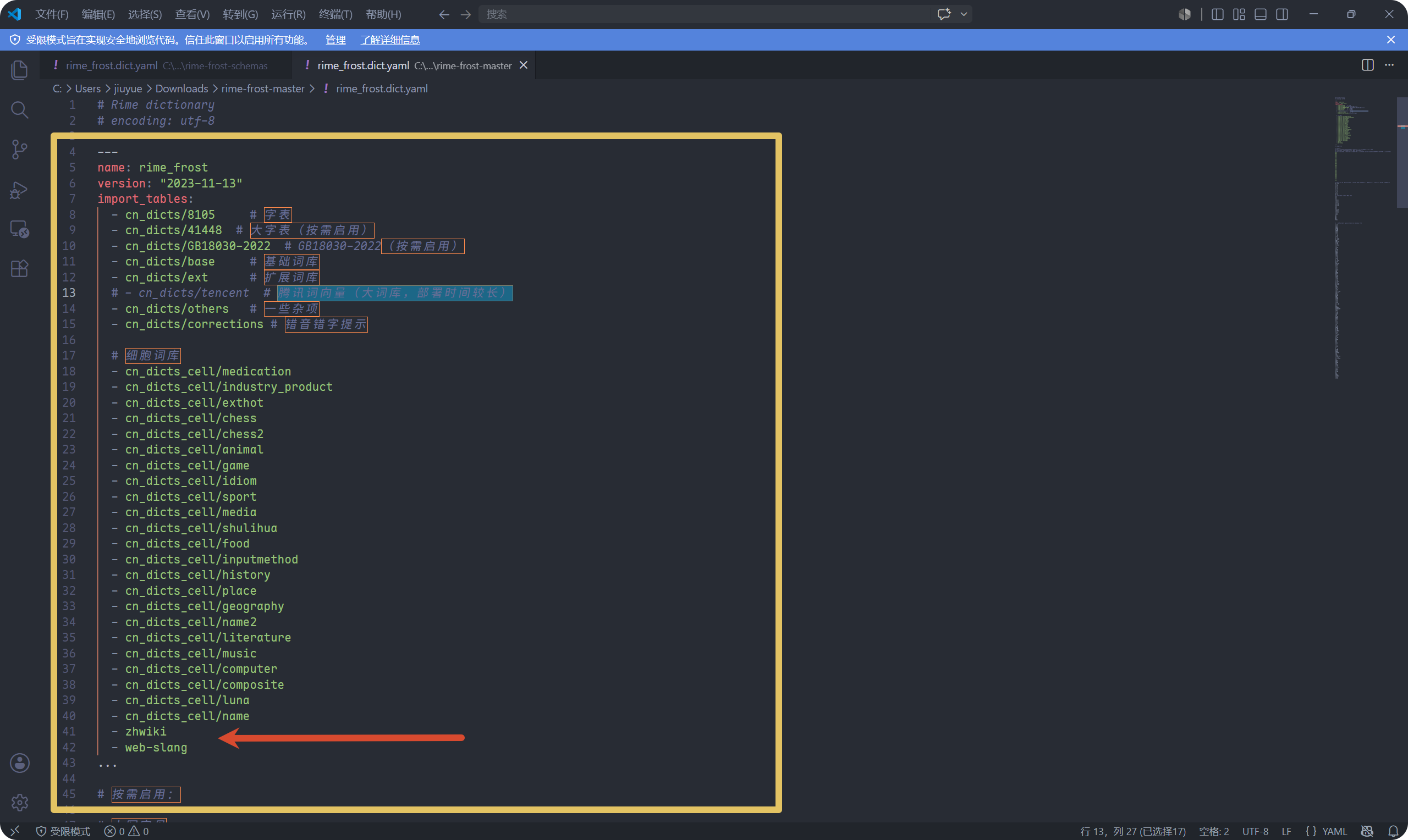Open the Manage gear menu

(x=19, y=803)
